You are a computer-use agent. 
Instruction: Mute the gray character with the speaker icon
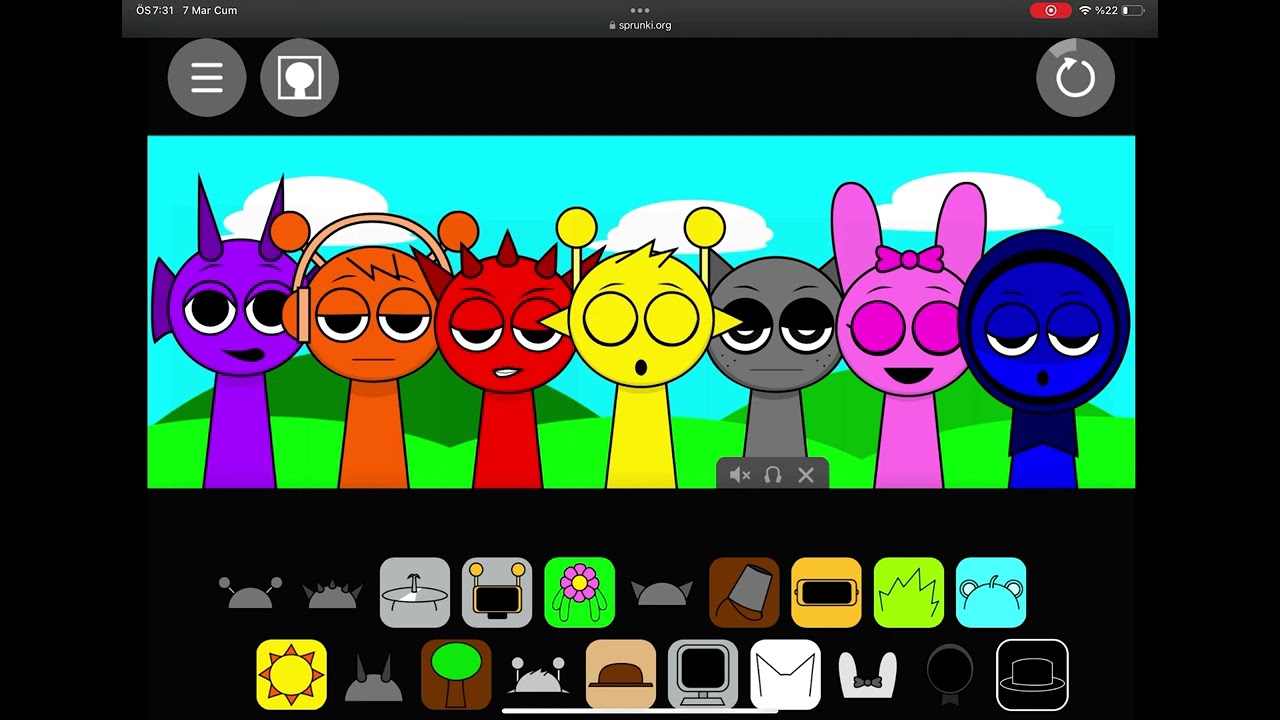click(x=740, y=475)
